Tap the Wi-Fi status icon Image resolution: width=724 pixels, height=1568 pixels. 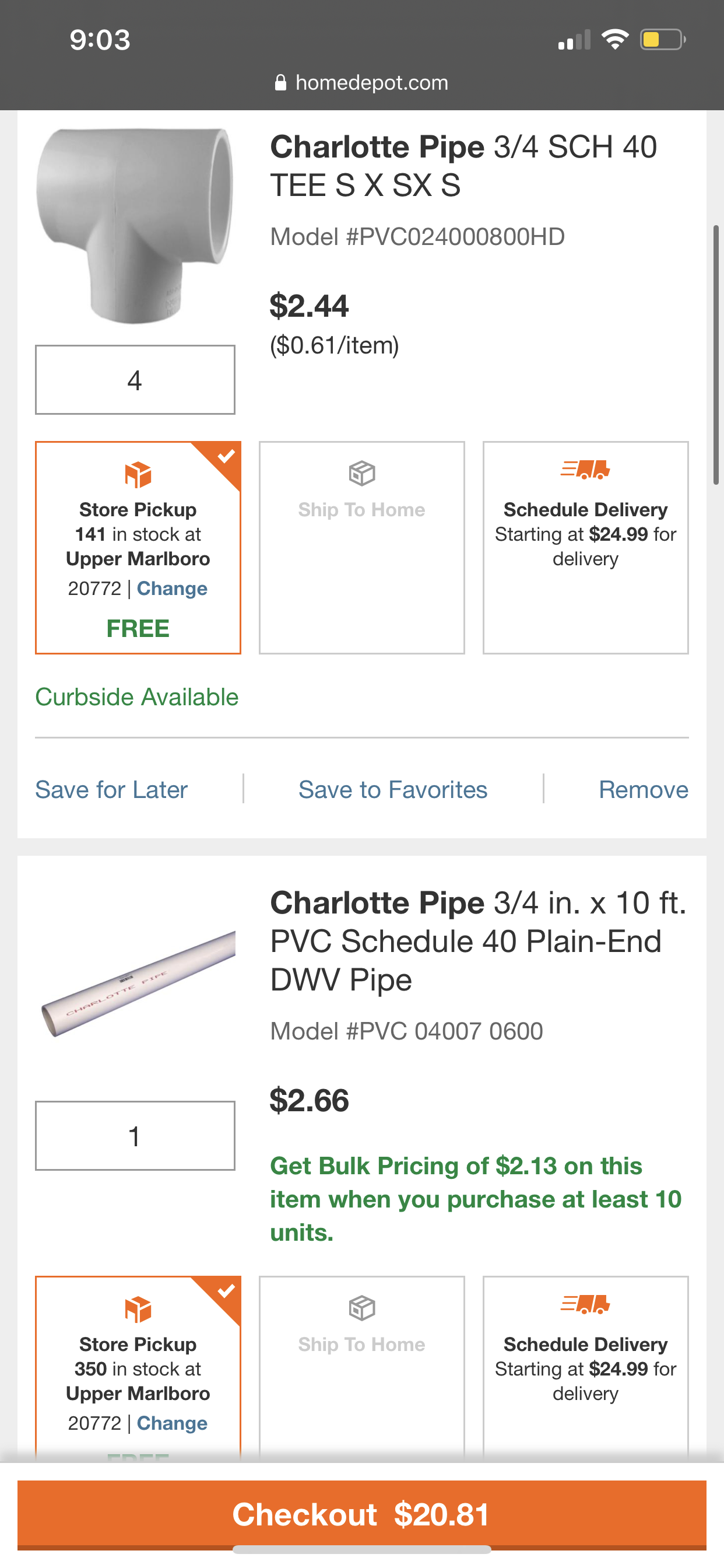[x=615, y=40]
